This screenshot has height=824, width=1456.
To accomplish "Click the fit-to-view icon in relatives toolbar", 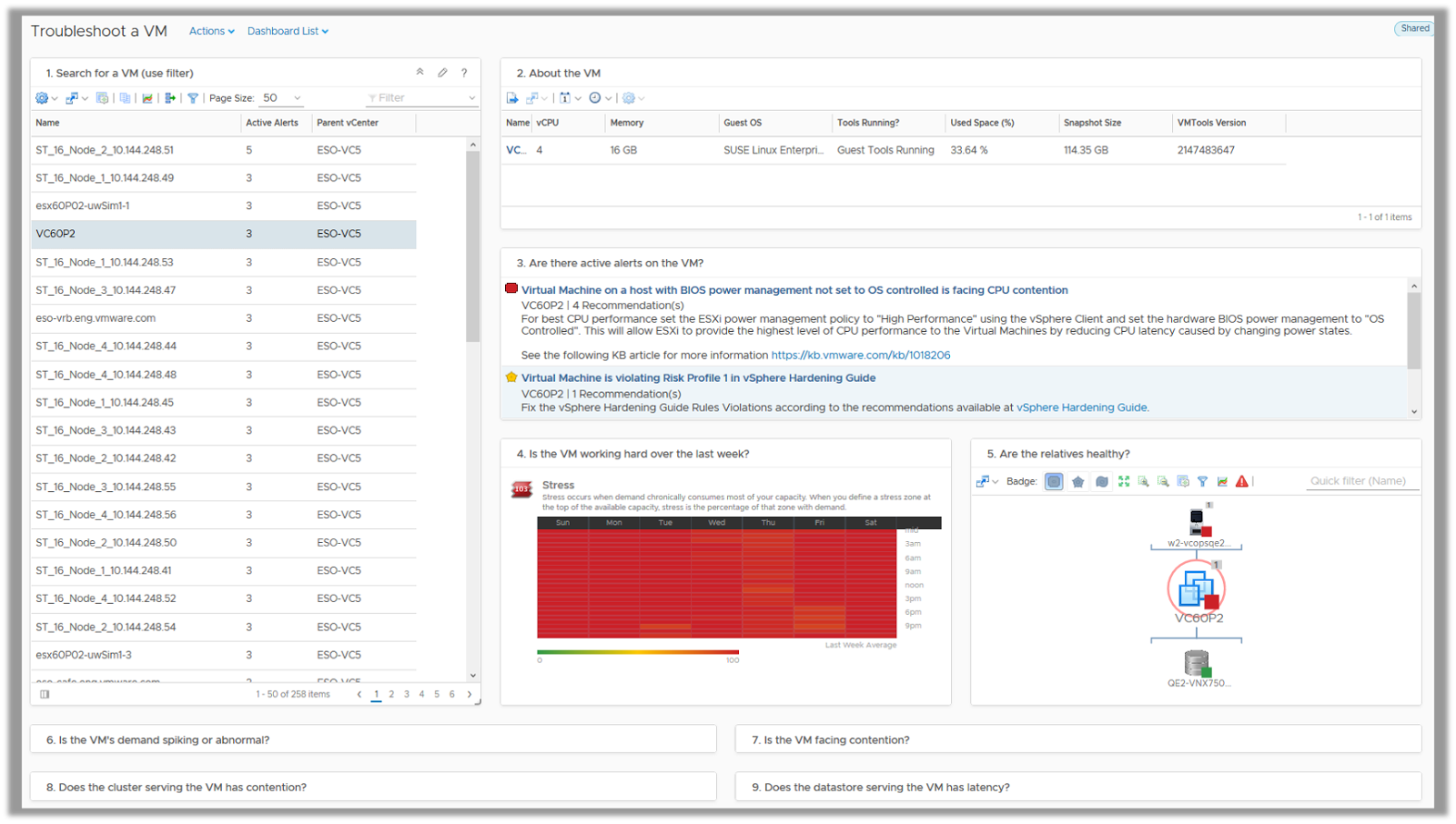I will point(1124,481).
